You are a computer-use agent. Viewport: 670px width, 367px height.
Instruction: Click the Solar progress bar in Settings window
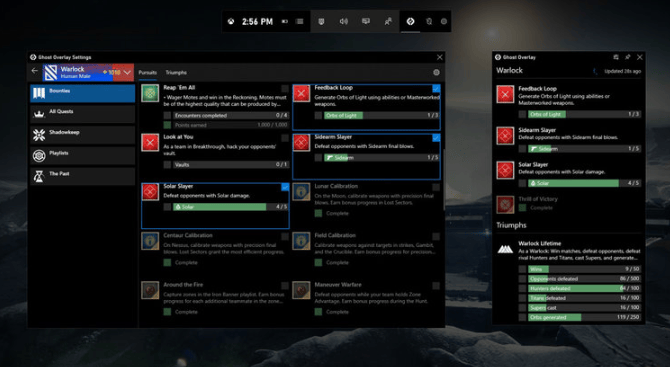[231, 207]
